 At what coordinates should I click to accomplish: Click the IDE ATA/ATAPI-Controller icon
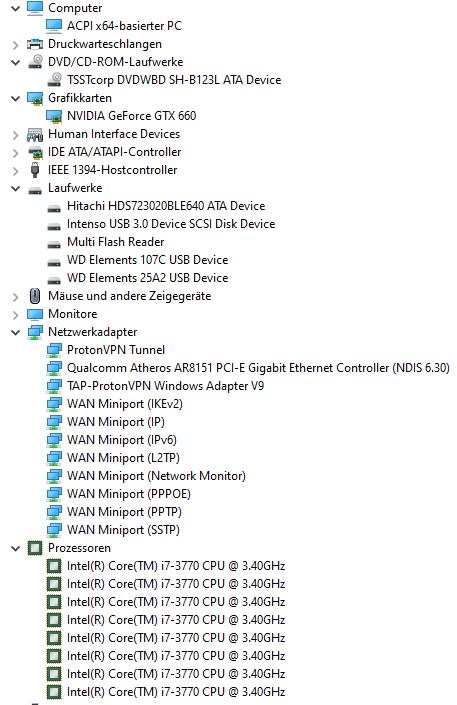(35, 152)
